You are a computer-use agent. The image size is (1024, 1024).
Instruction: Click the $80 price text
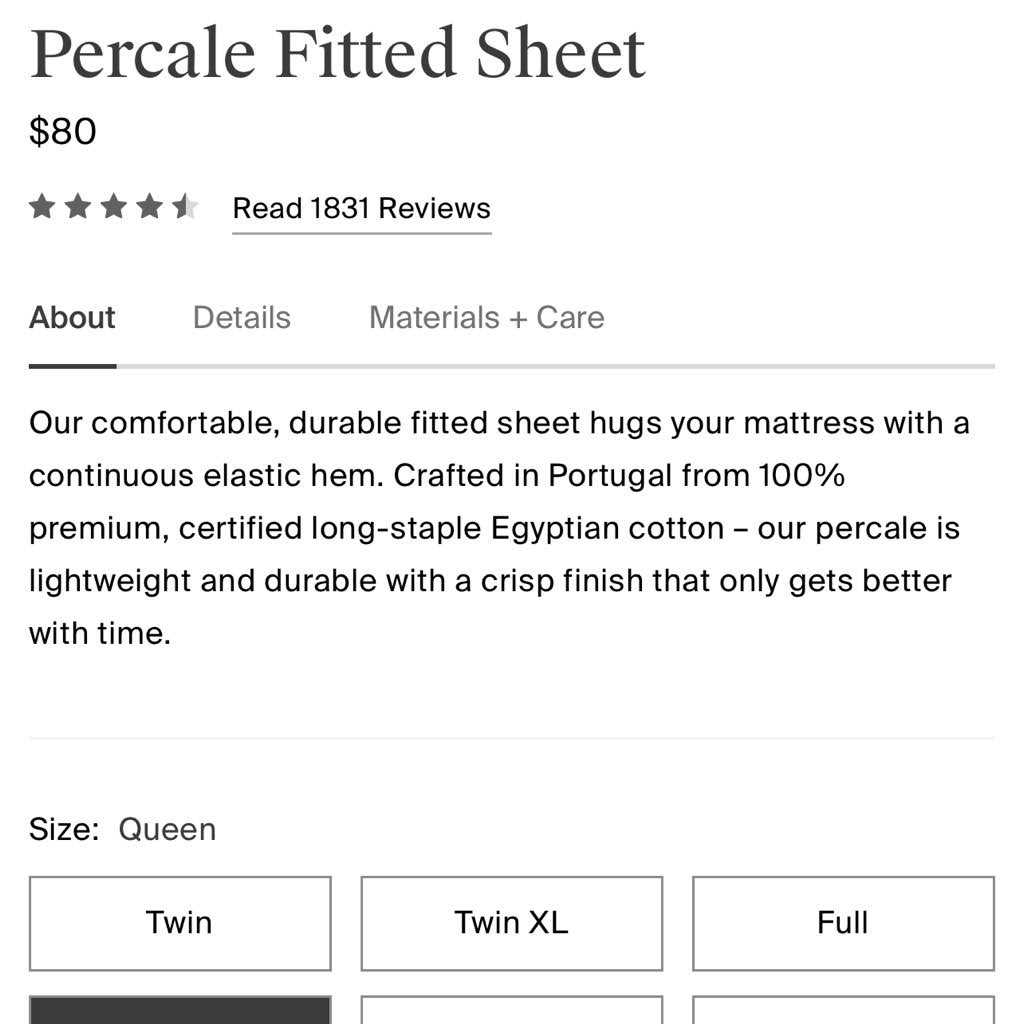(62, 132)
